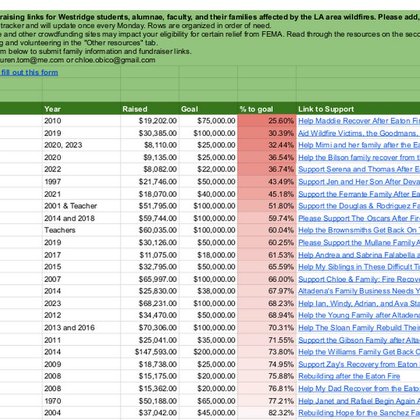
Task: Open Please Support the Mullane Family link
Action: point(359,243)
